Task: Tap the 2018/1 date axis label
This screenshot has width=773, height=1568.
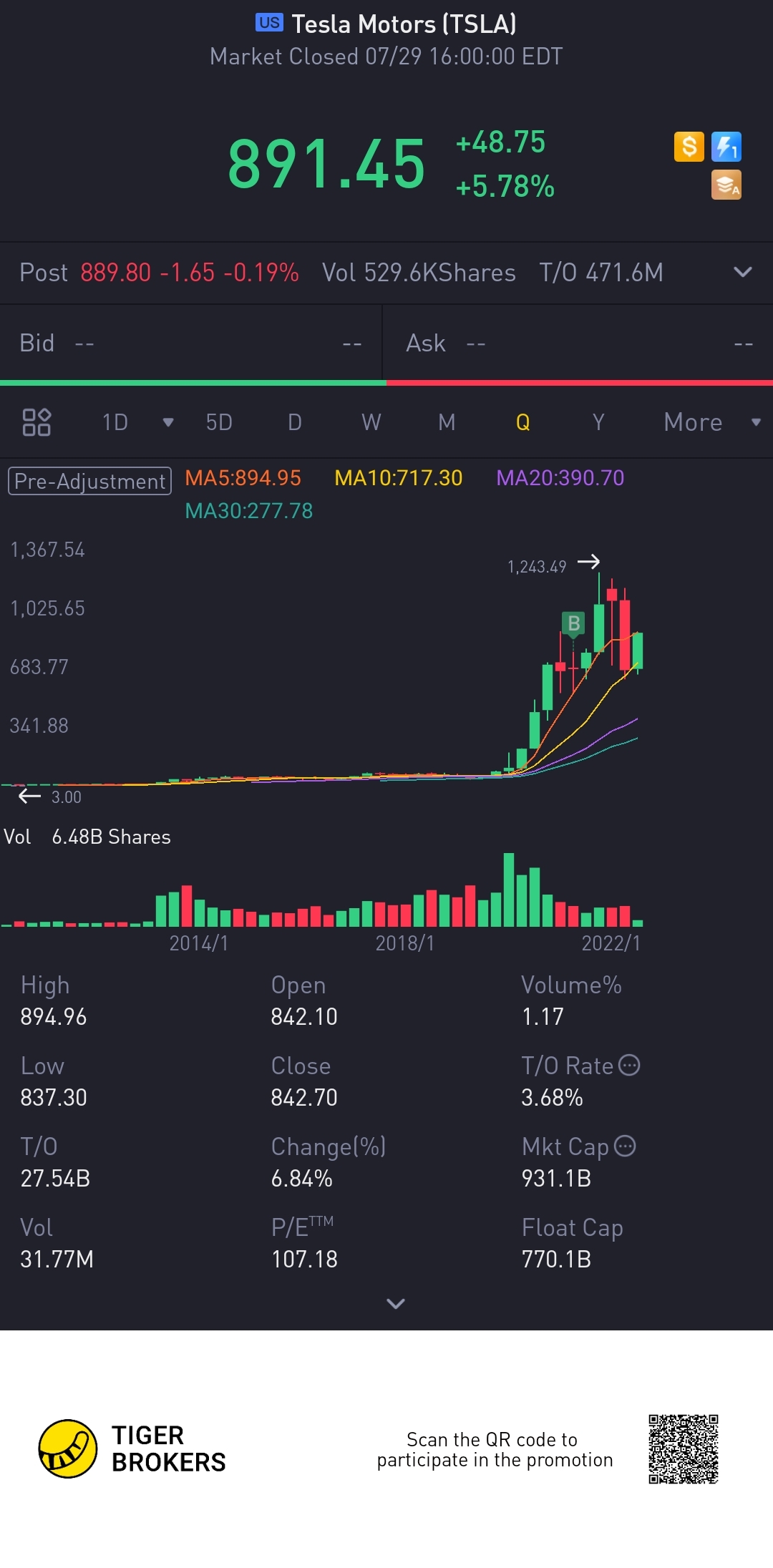Action: click(x=405, y=943)
